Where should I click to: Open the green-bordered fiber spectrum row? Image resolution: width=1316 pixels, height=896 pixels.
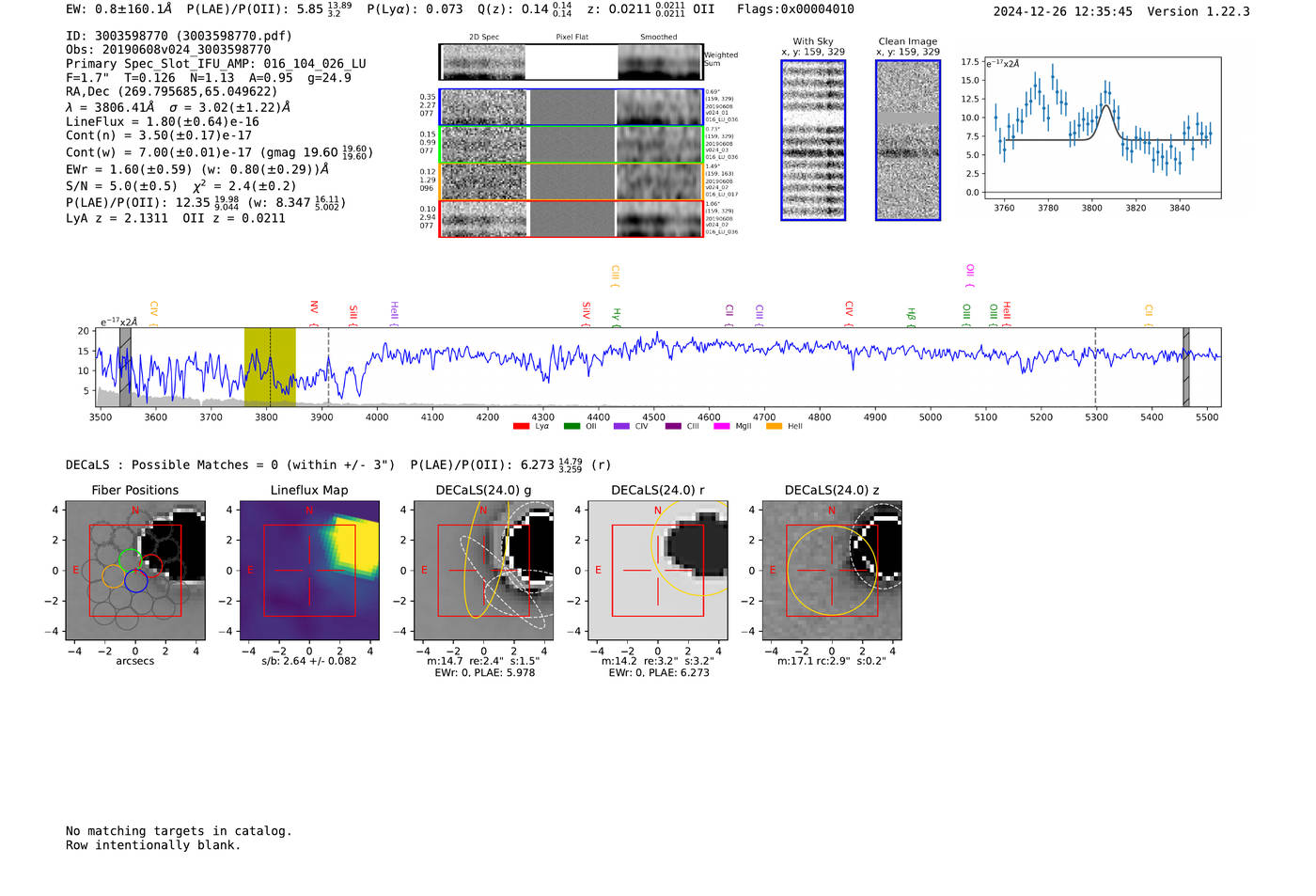pyautogui.click(x=572, y=145)
